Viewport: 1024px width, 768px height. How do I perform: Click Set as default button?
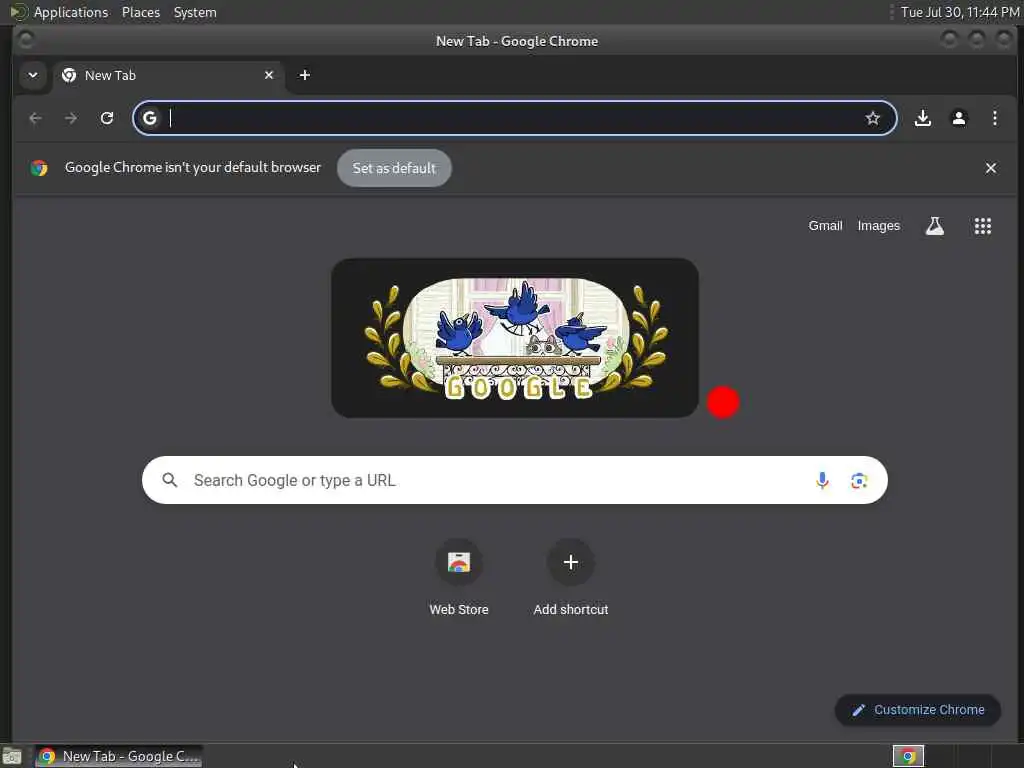394,168
